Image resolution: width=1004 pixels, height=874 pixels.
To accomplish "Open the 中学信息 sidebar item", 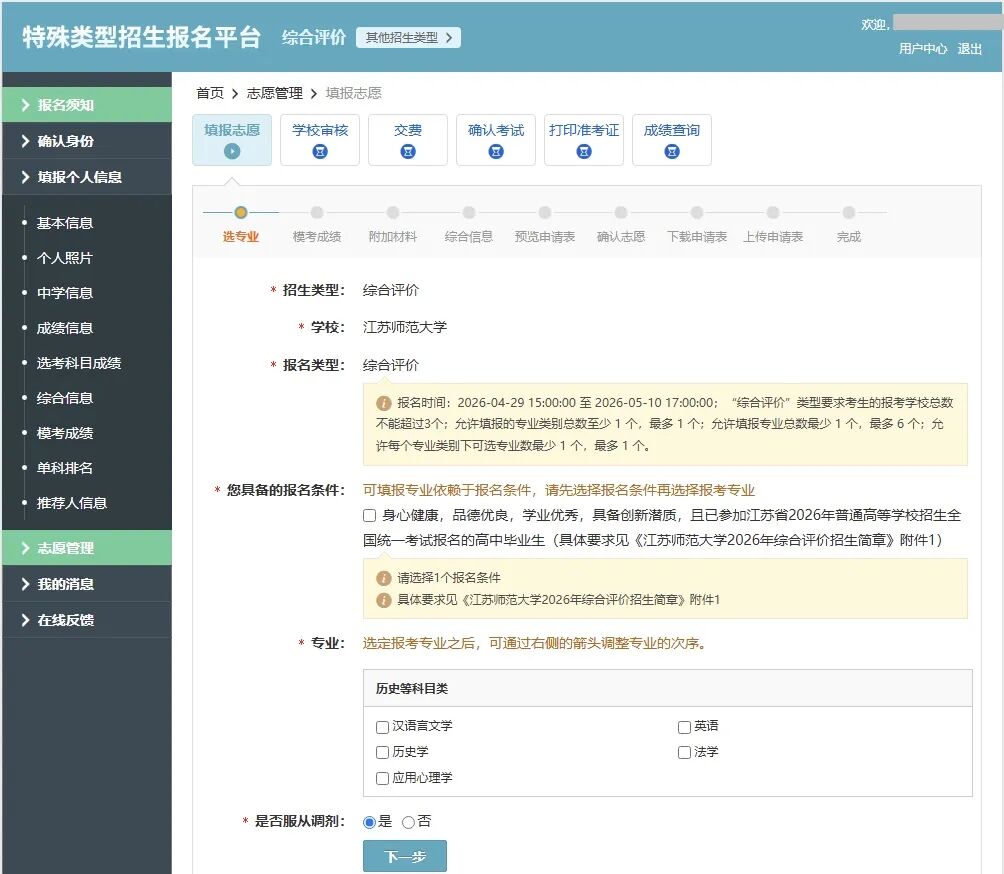I will click(65, 293).
